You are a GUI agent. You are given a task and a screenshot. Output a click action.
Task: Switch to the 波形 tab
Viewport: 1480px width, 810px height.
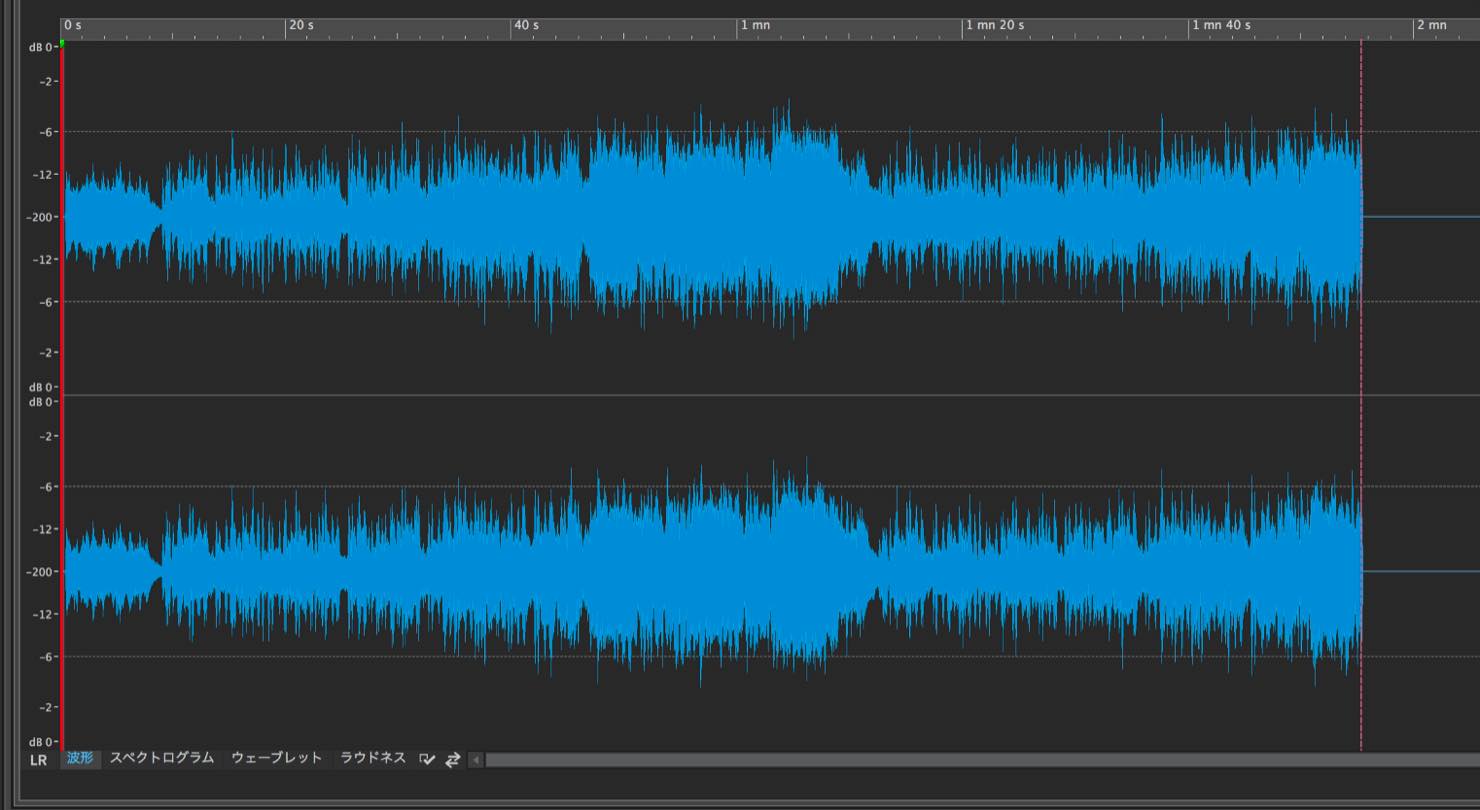(80, 758)
